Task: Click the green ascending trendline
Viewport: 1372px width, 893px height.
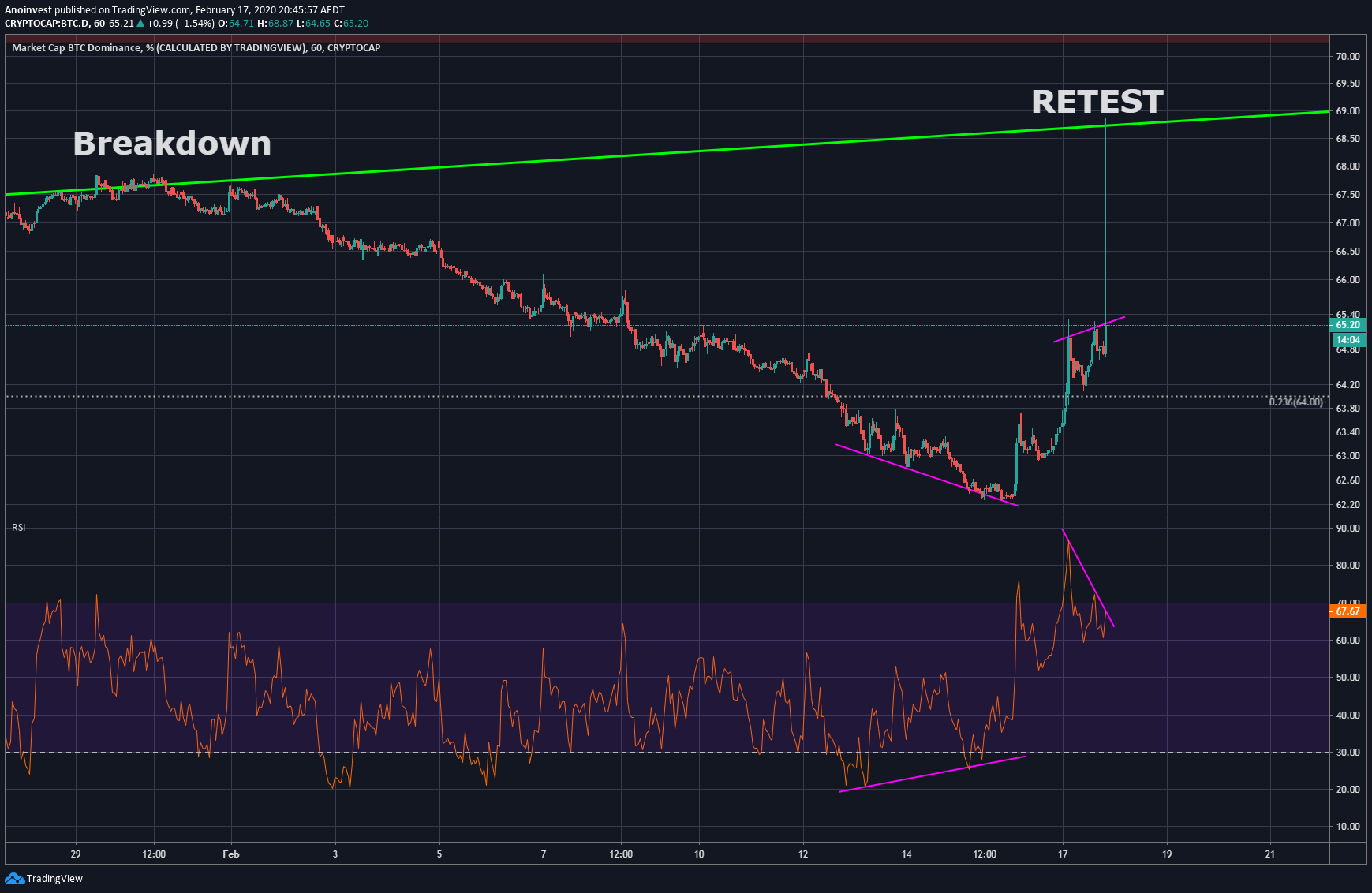Action: [x=667, y=153]
